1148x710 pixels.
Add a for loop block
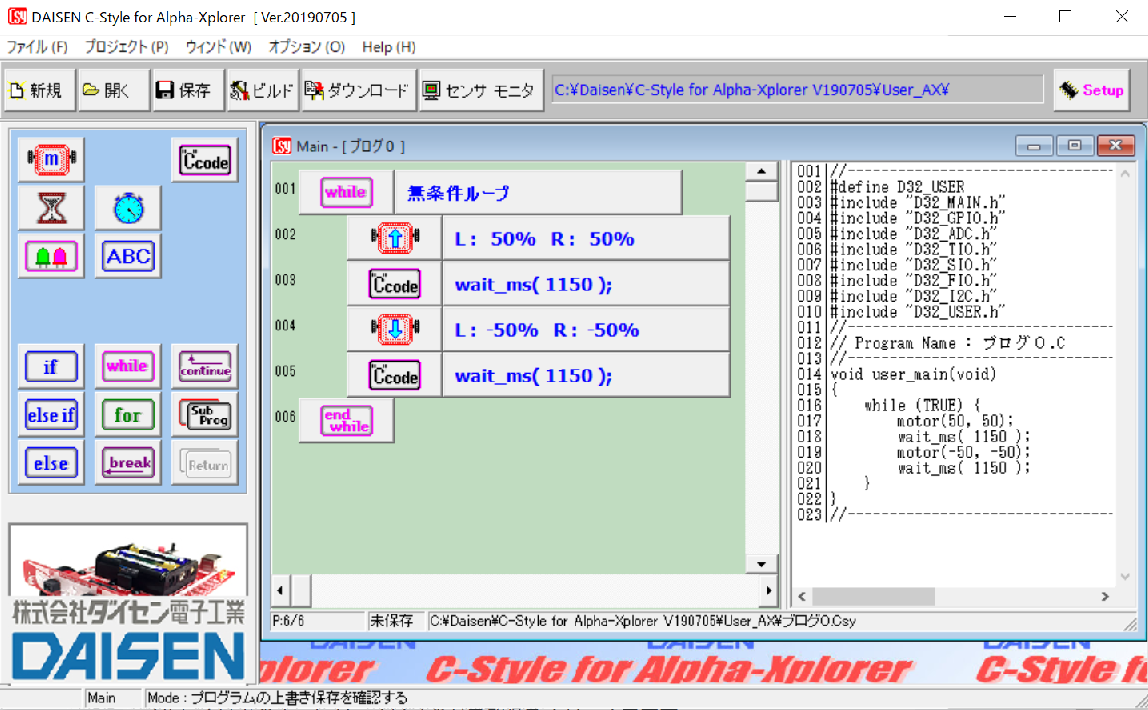click(x=128, y=415)
